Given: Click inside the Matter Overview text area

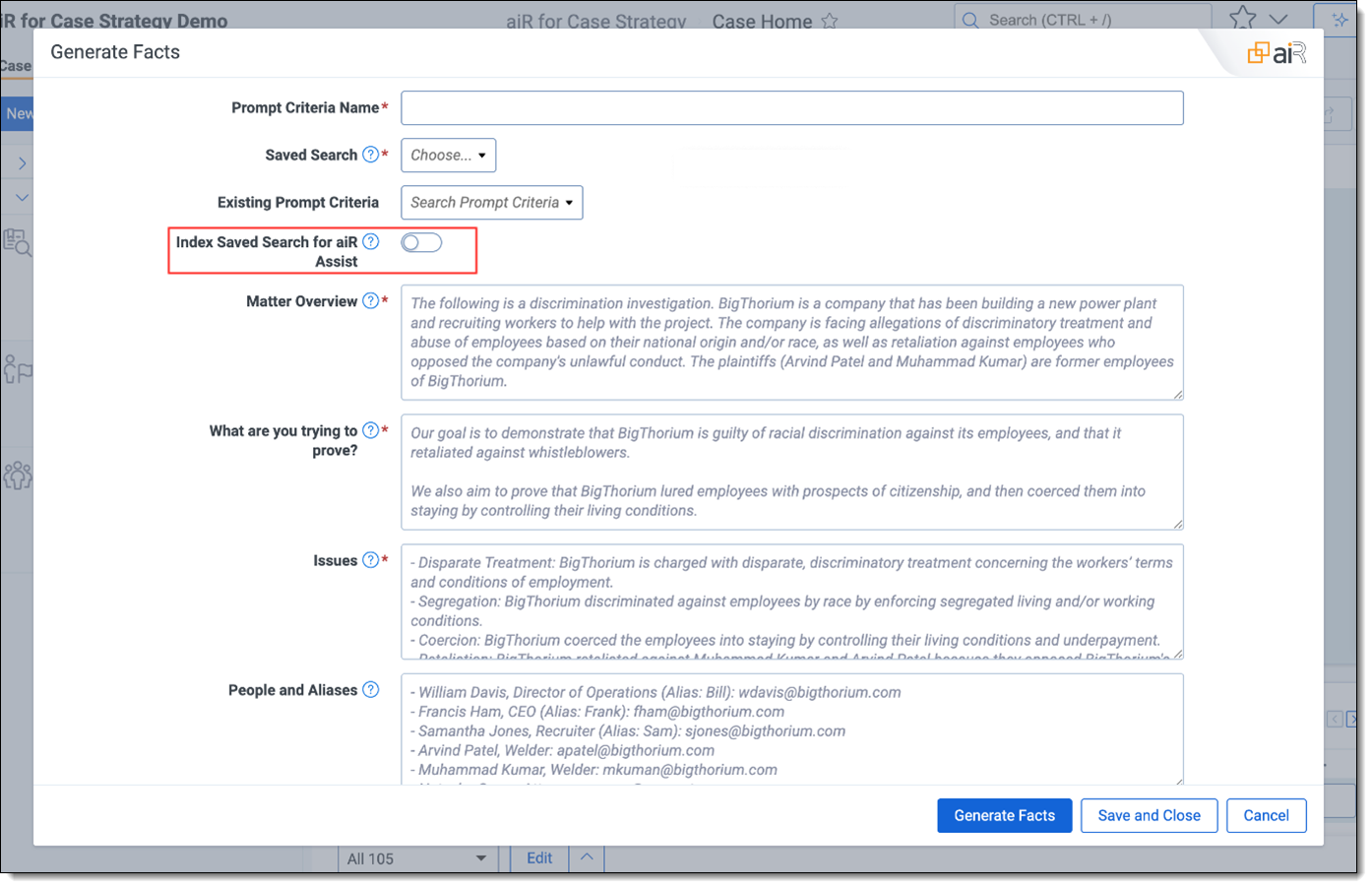Looking at the screenshot, I should pos(791,343).
